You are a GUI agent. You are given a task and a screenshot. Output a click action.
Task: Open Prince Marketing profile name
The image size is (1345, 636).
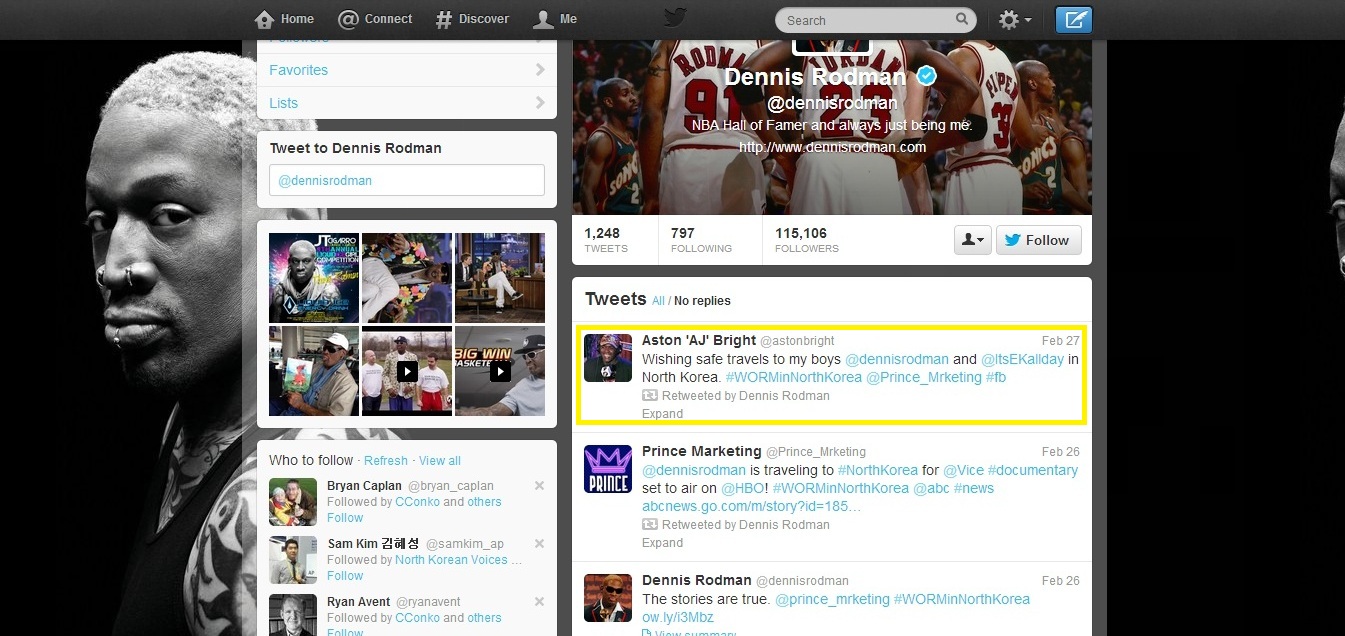(702, 451)
